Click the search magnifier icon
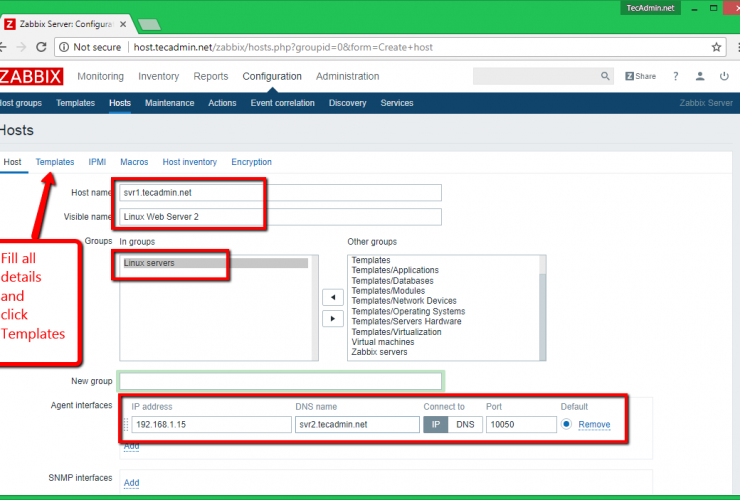This screenshot has height=500, width=740. click(605, 76)
